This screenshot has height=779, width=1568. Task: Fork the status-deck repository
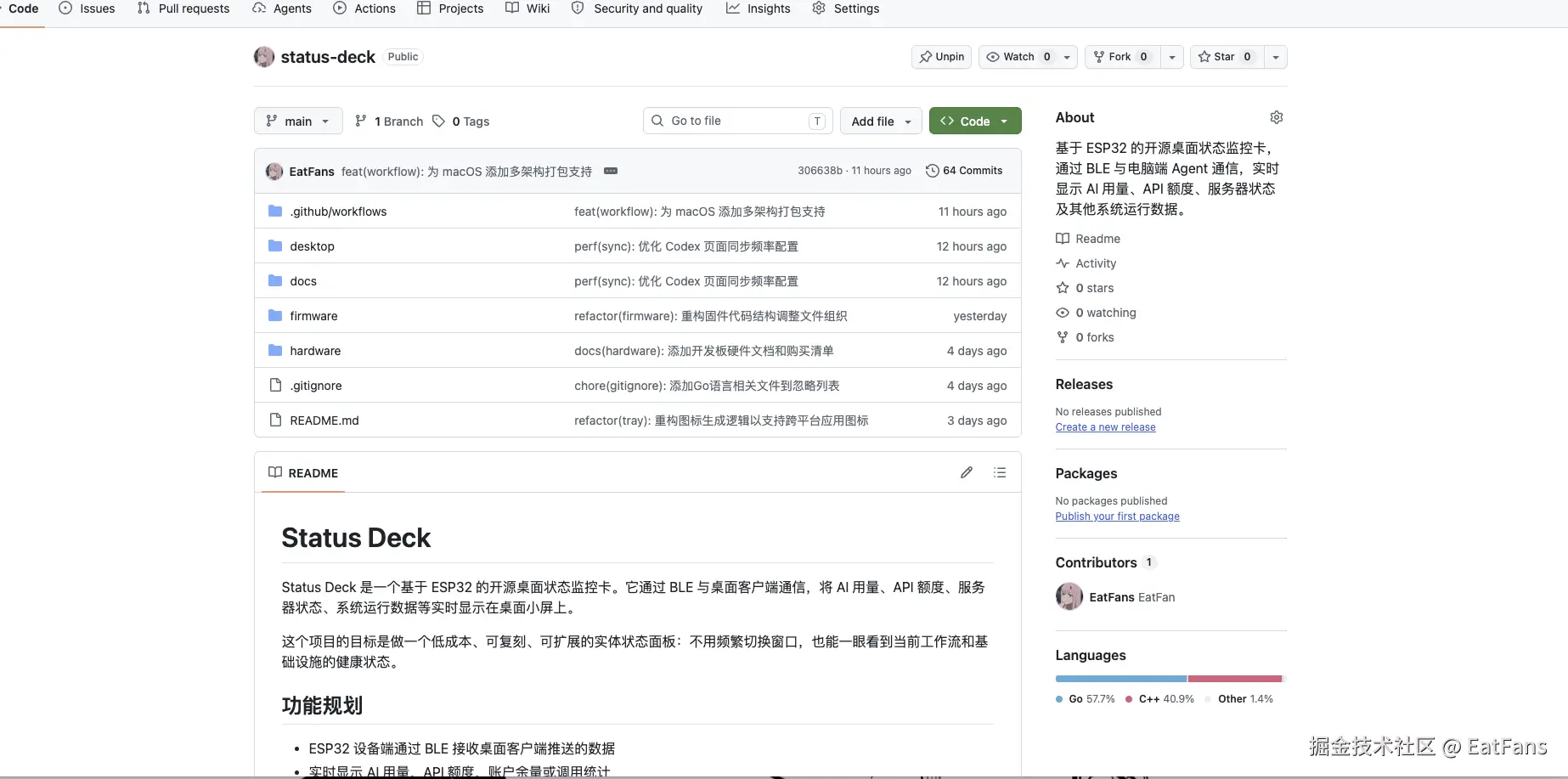1123,57
